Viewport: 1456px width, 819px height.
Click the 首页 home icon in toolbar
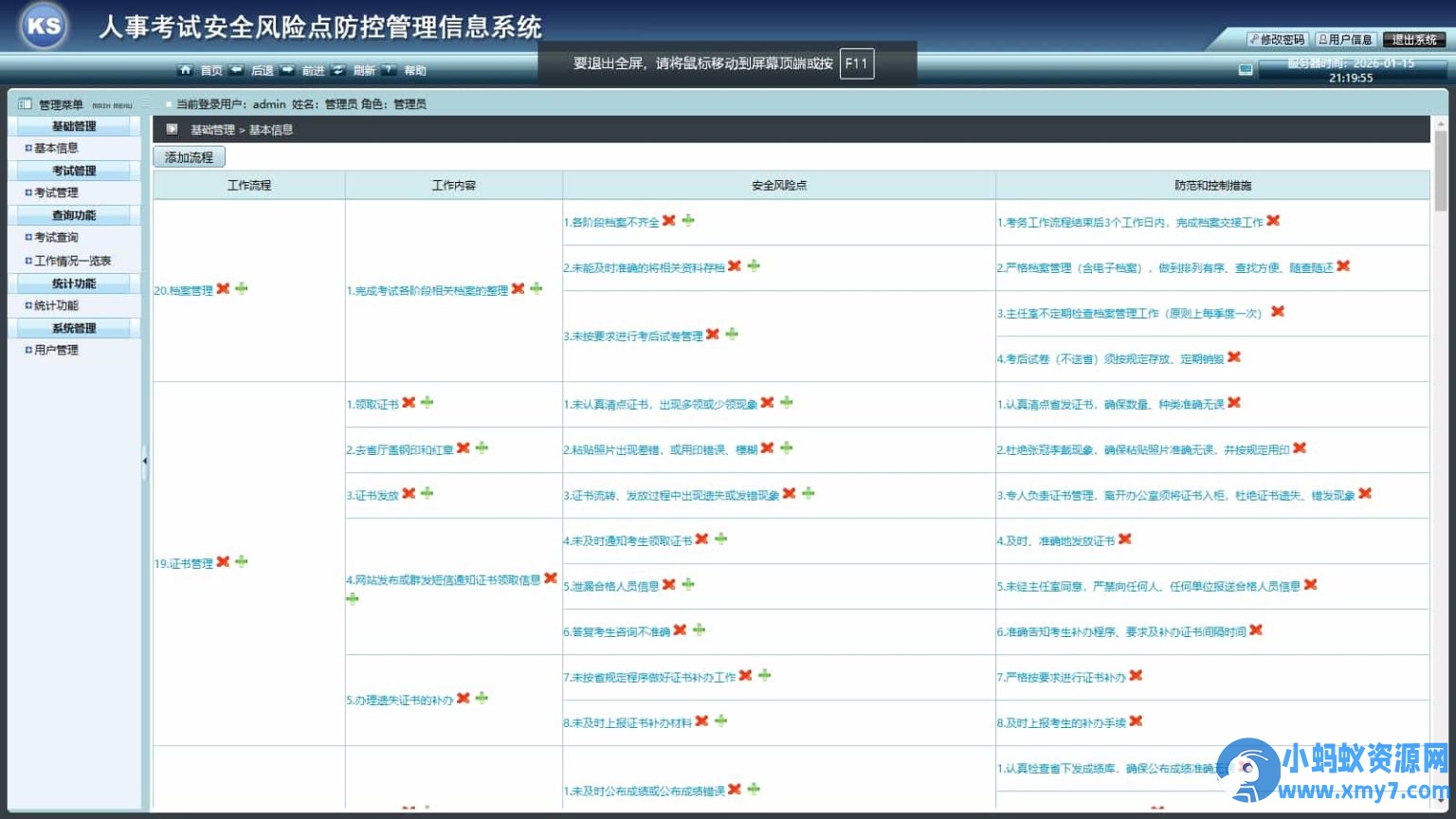click(x=186, y=70)
